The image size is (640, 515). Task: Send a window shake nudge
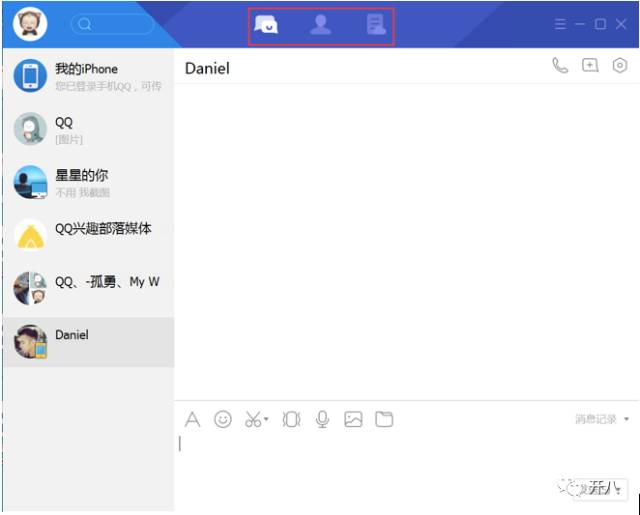pyautogui.click(x=291, y=420)
